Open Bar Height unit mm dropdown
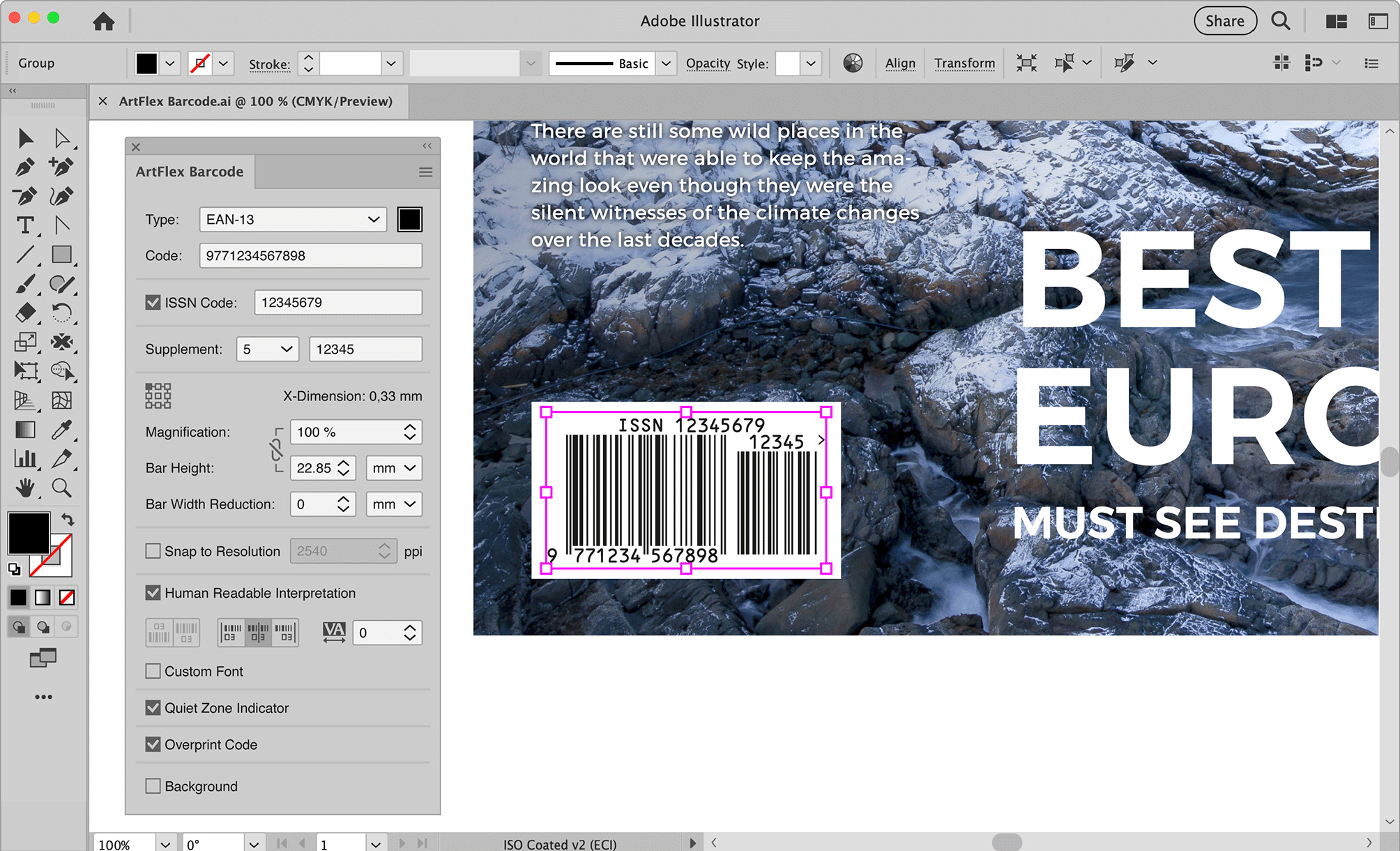This screenshot has height=851, width=1400. 394,468
